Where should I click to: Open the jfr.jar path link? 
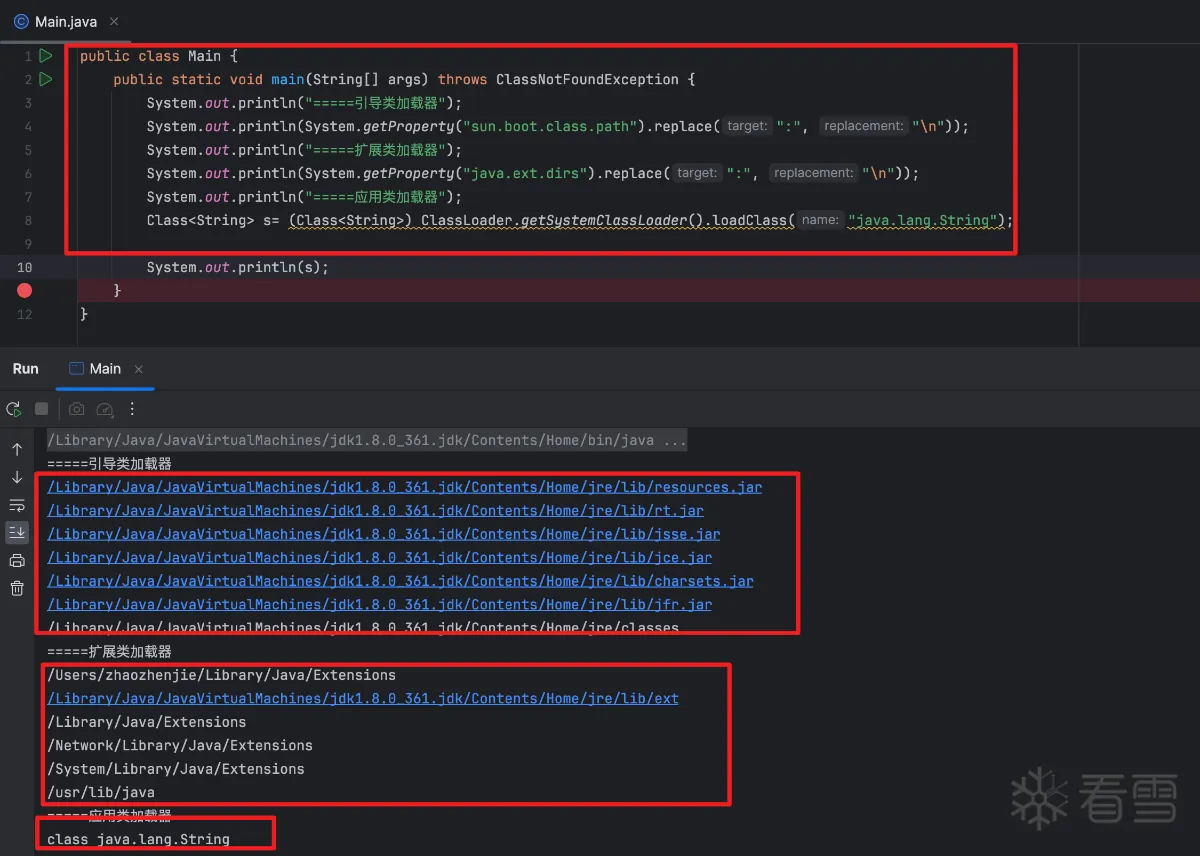379,604
